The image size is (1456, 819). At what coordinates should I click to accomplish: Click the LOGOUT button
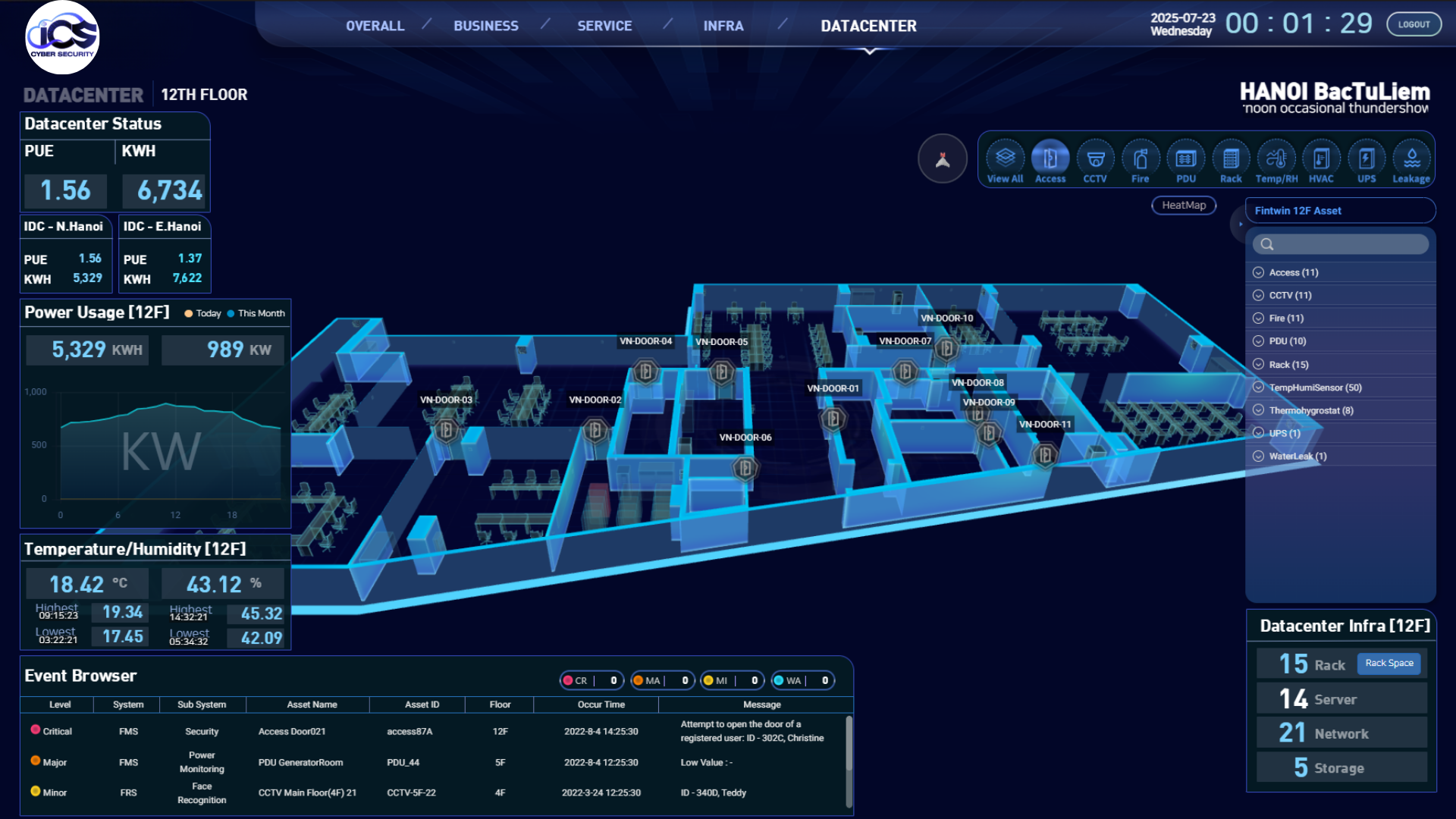1414,24
